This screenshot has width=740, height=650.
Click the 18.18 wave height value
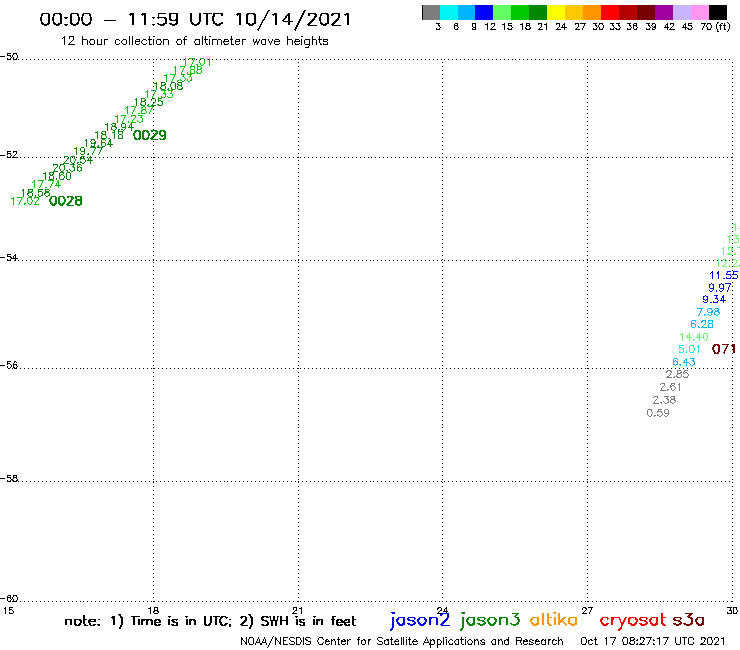coord(109,135)
